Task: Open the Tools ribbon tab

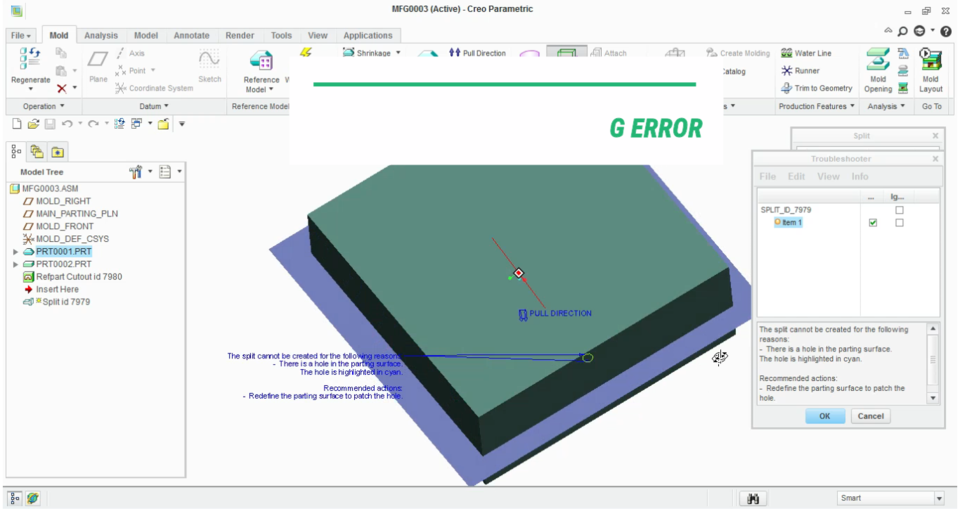Action: pyautogui.click(x=281, y=36)
